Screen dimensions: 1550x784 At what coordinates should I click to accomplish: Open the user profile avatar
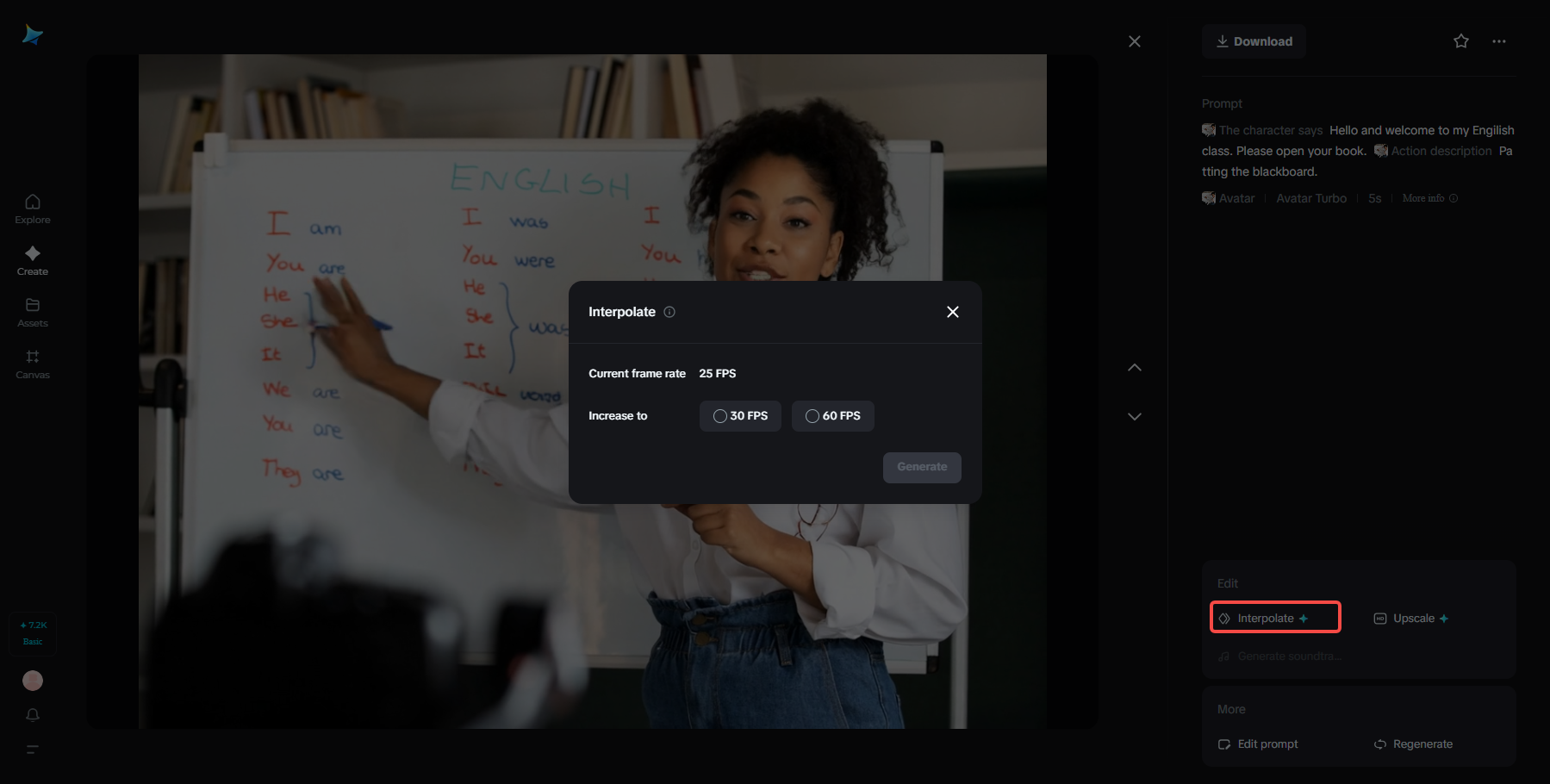[x=33, y=681]
